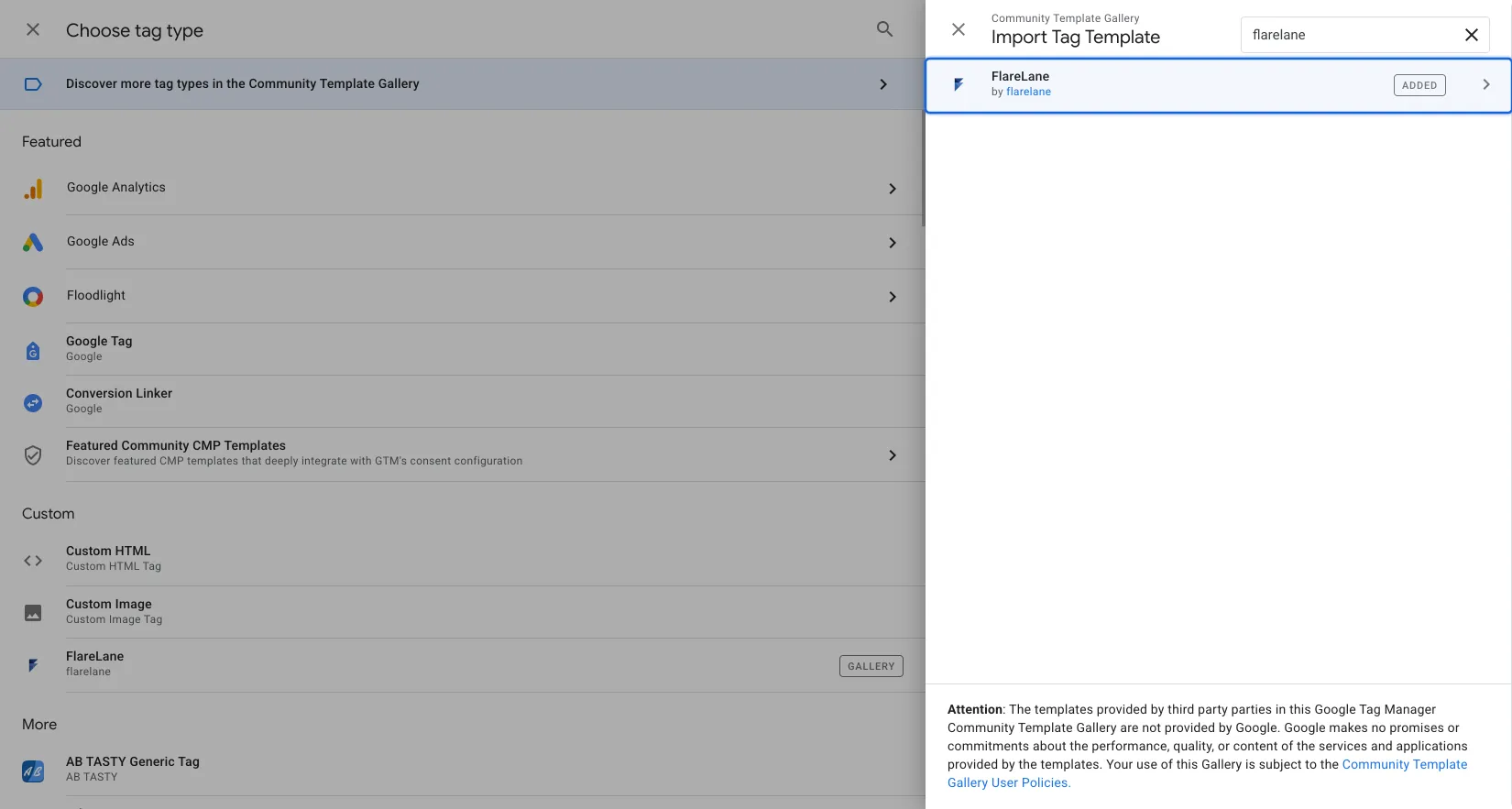
Task: Choose the AB TASTY Generic Tag
Action: pyautogui.click(x=463, y=770)
